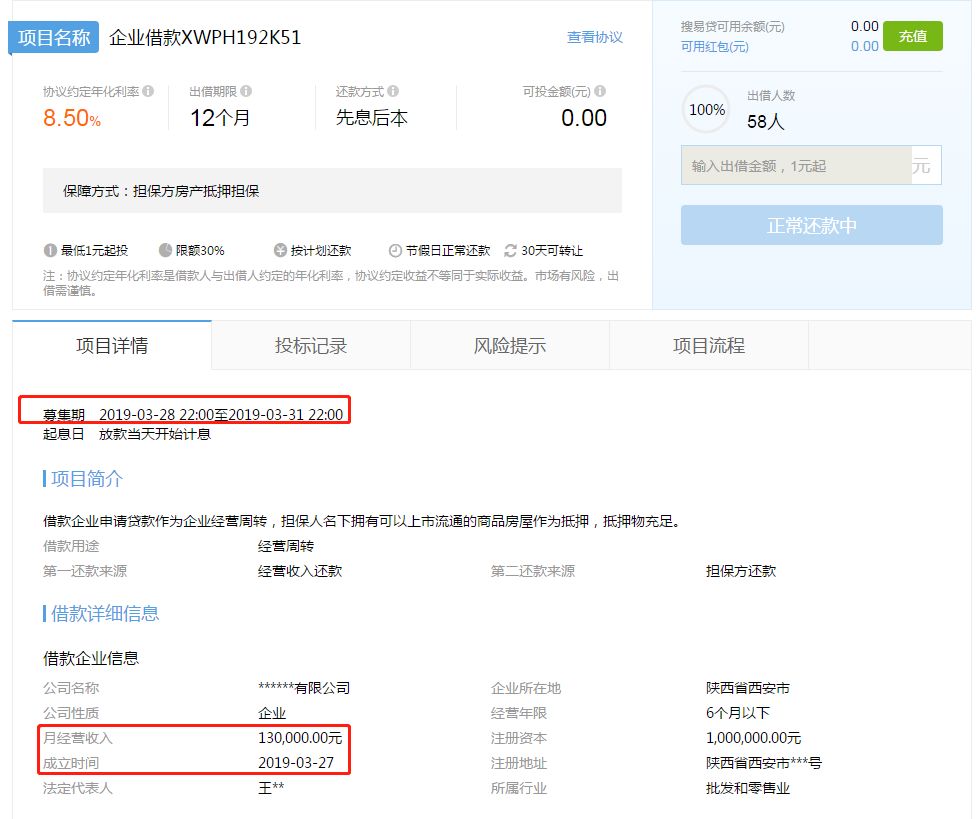Click the project title 企业借款XWPH192K51
Viewport: 976px width, 819px height.
pos(205,37)
